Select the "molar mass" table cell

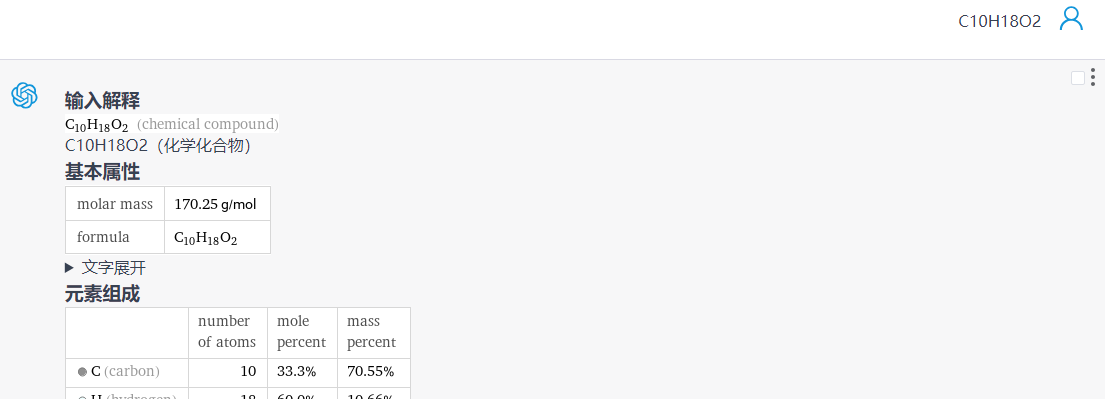pyautogui.click(x=115, y=204)
